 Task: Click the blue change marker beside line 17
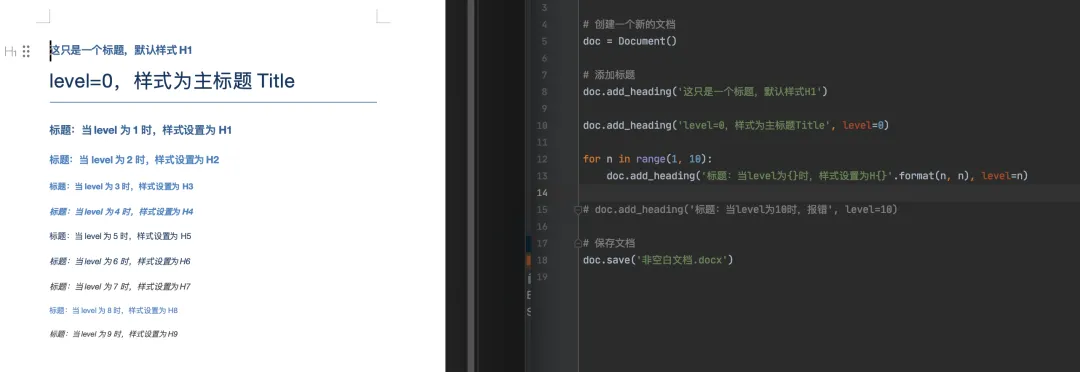click(528, 243)
